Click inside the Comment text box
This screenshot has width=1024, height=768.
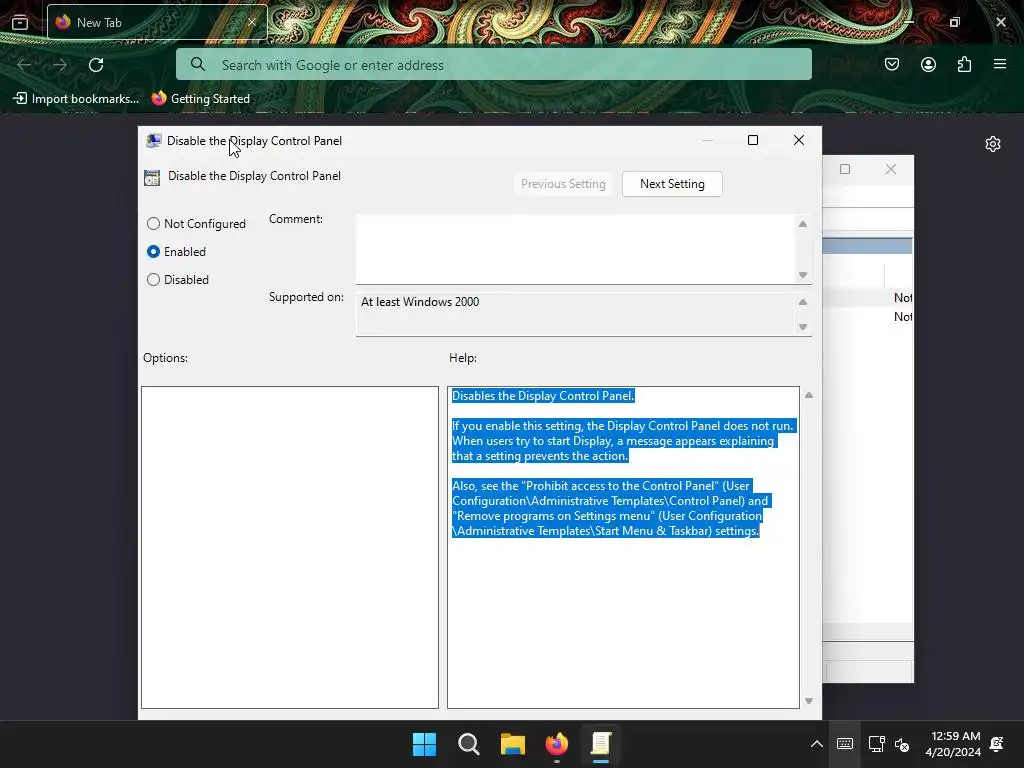click(575, 249)
